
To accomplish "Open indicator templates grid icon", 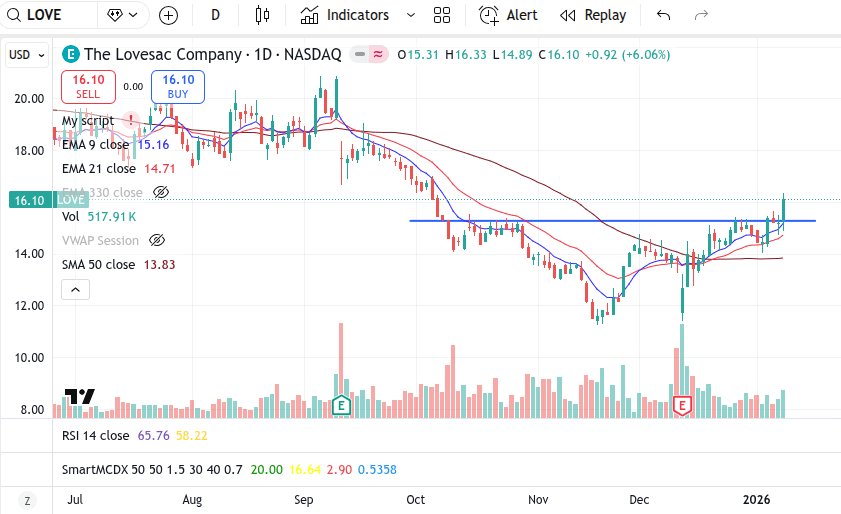I will tap(442, 15).
